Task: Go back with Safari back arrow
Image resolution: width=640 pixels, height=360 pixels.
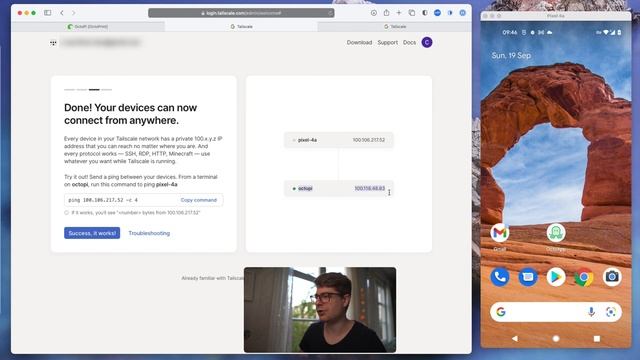Action: click(62, 13)
